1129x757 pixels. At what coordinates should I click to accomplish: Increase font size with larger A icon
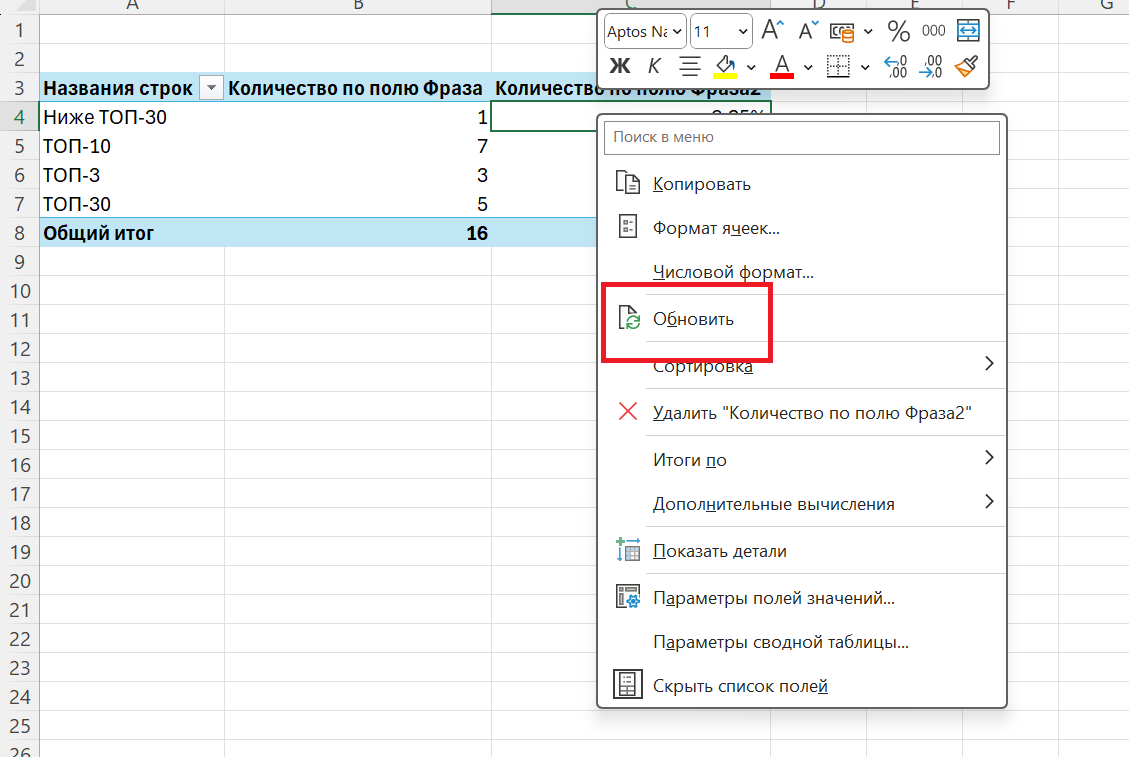click(x=772, y=30)
